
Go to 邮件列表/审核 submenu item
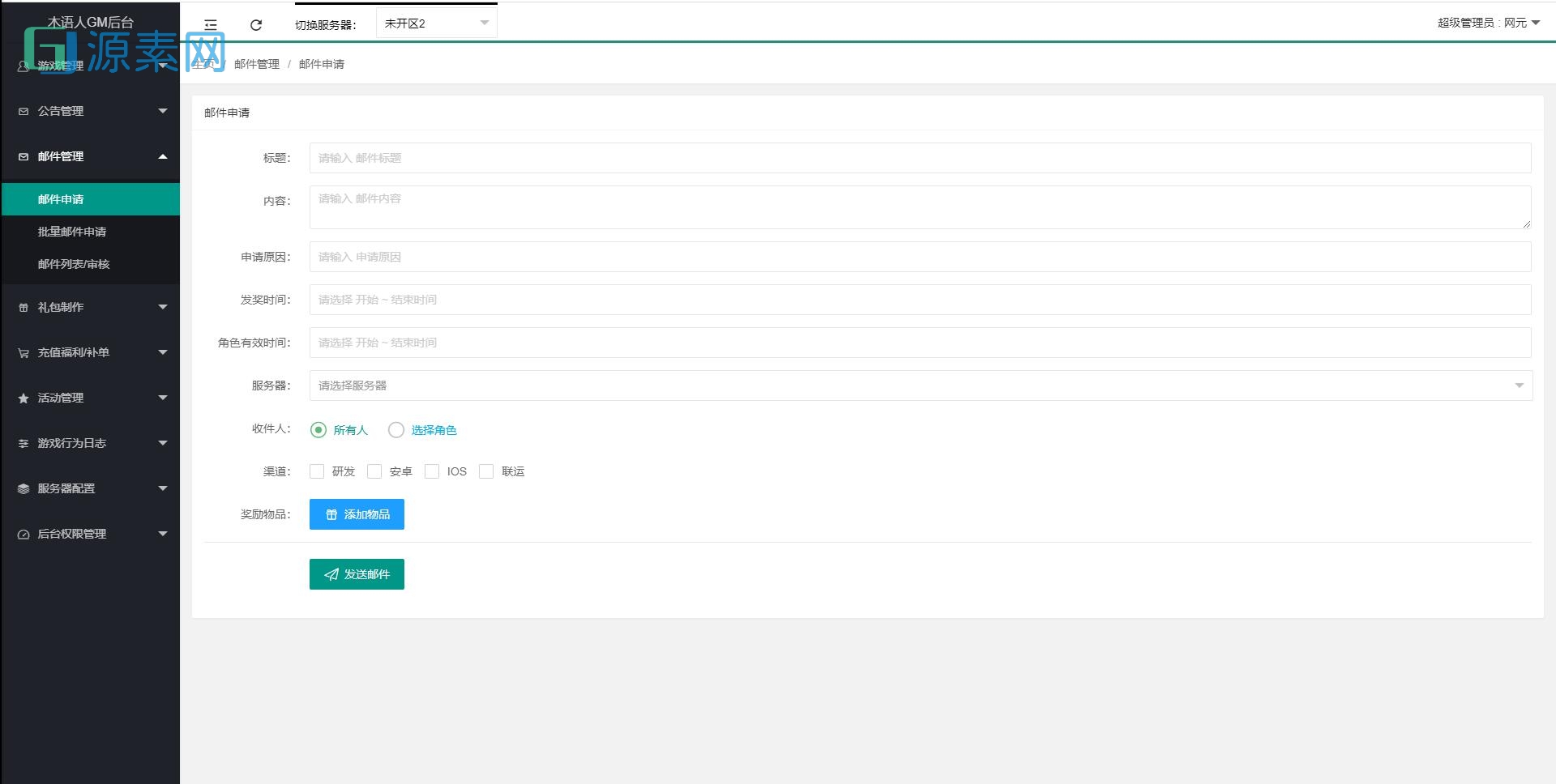click(x=74, y=264)
